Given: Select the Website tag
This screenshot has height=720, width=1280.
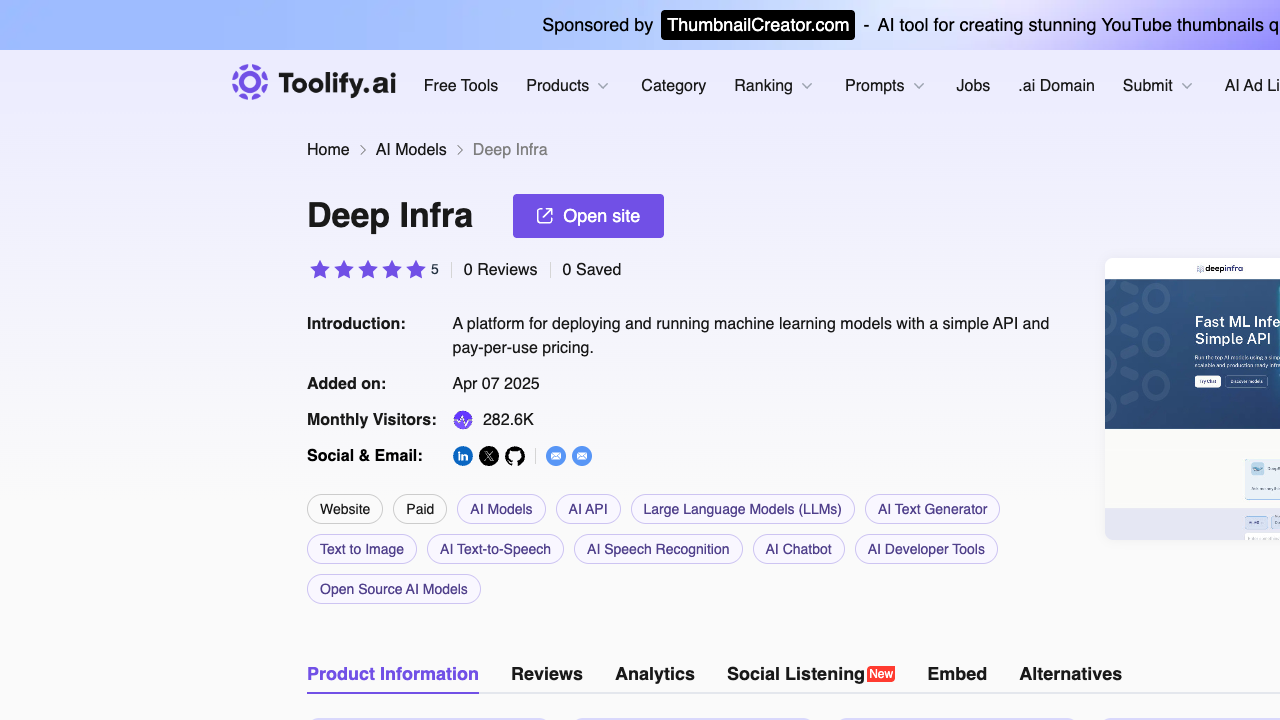Looking at the screenshot, I should point(345,509).
